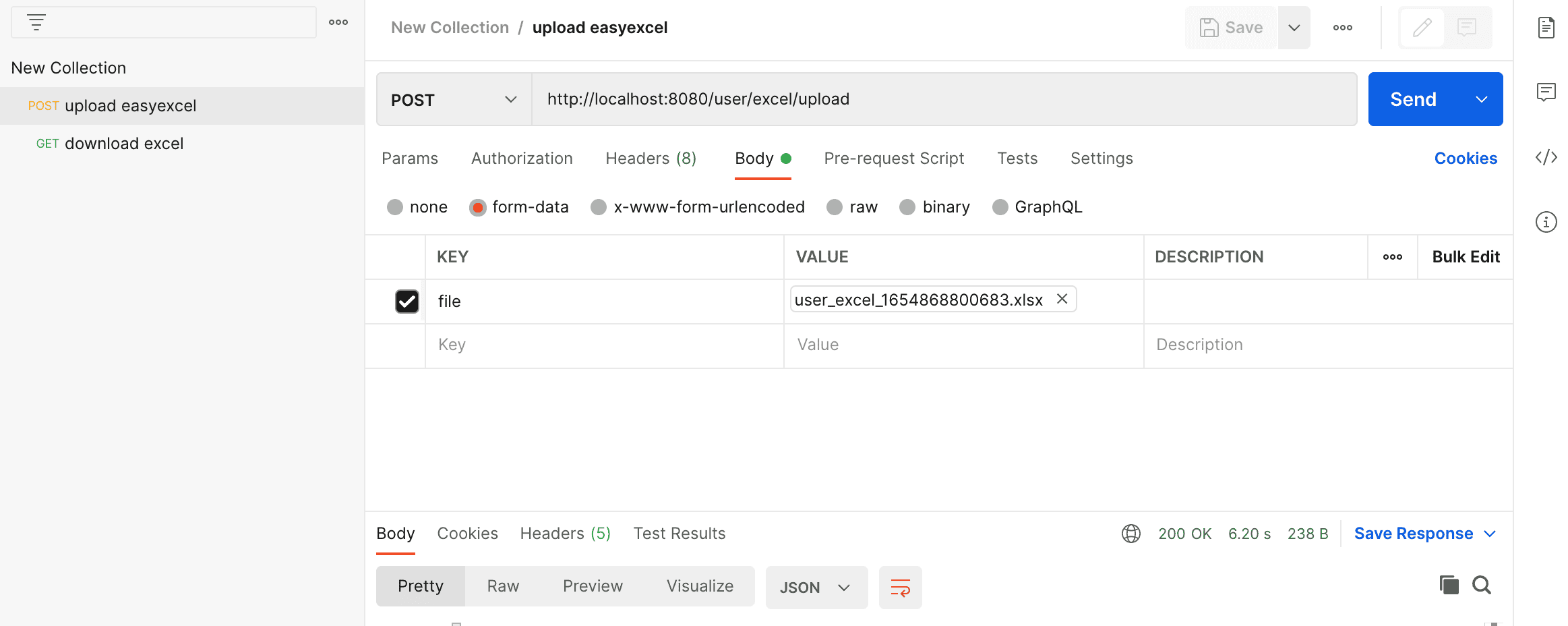Image resolution: width=1568 pixels, height=626 pixels.
Task: Click the request info icon
Action: coord(1546,222)
